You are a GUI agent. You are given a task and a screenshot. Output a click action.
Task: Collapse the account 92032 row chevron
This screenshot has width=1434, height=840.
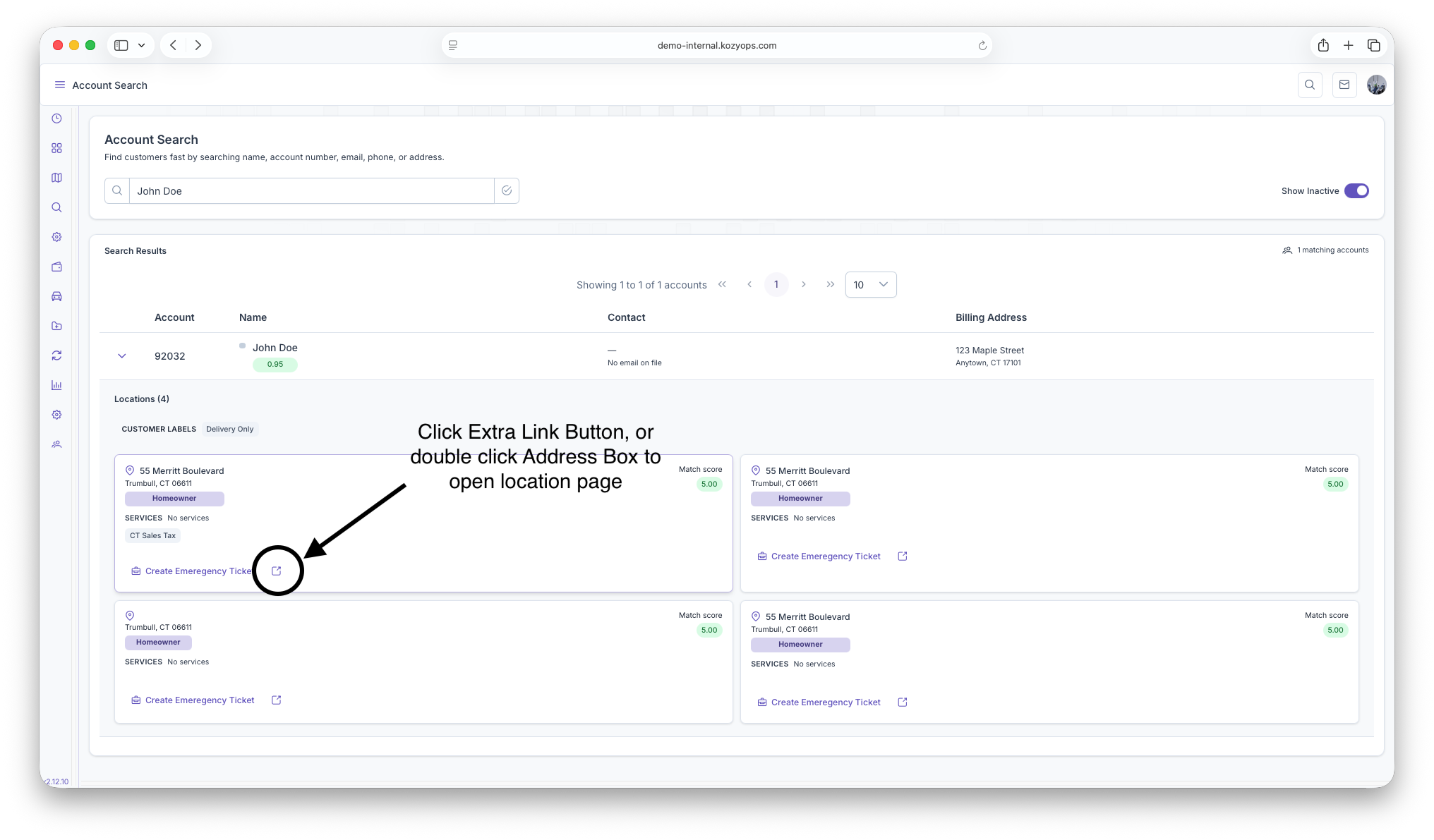tap(121, 355)
